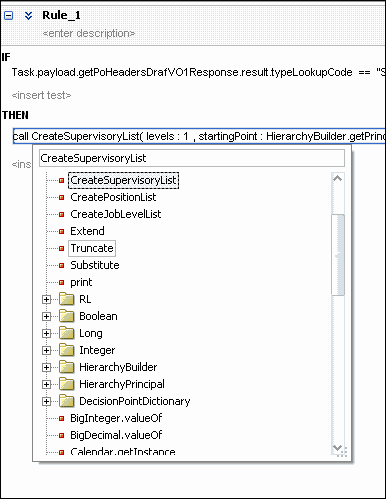Click the red icon beside CreatePositionList
Image resolution: width=386 pixels, height=499 pixels.
coord(61,198)
